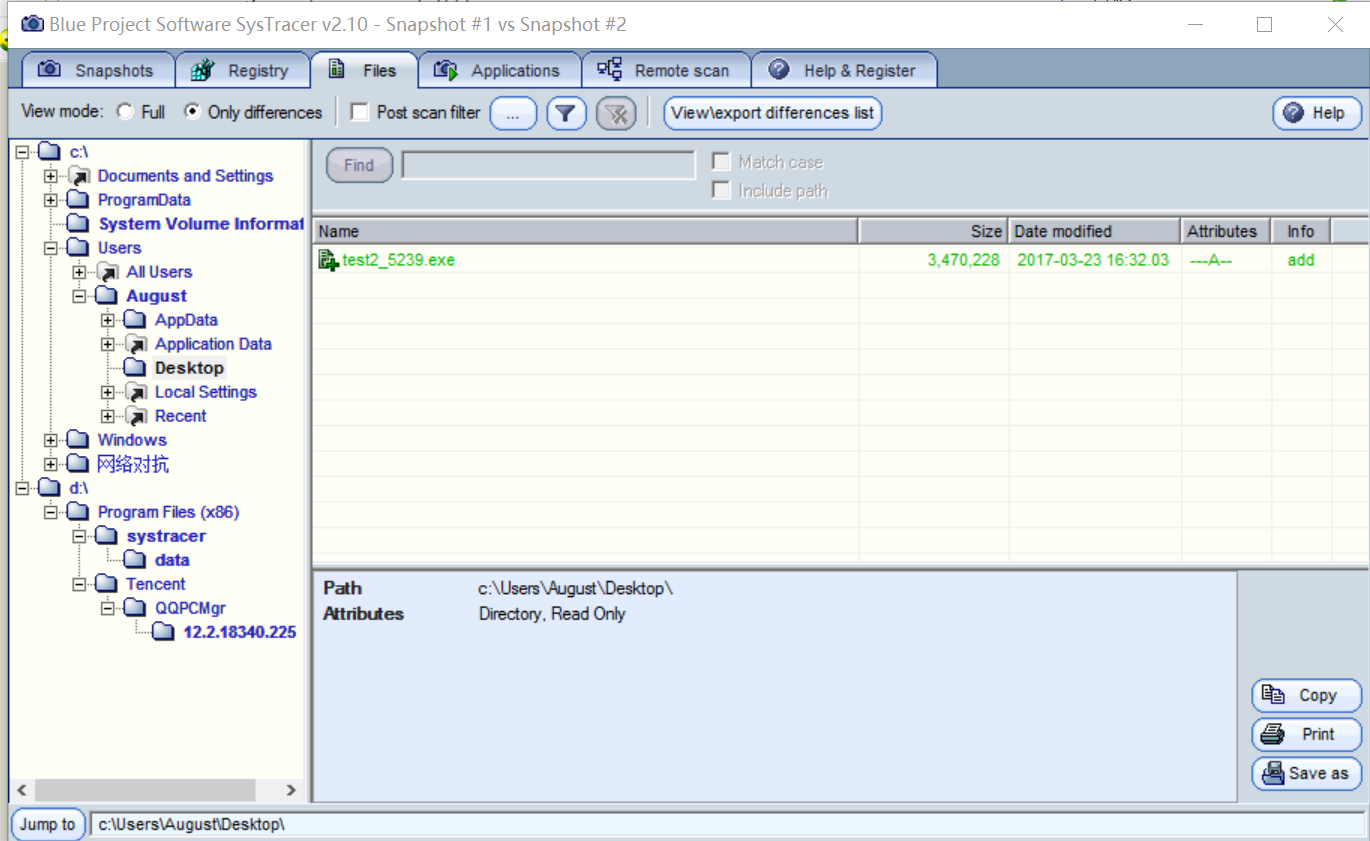This screenshot has width=1370, height=841.
Task: Select Only differences view mode
Action: [192, 112]
